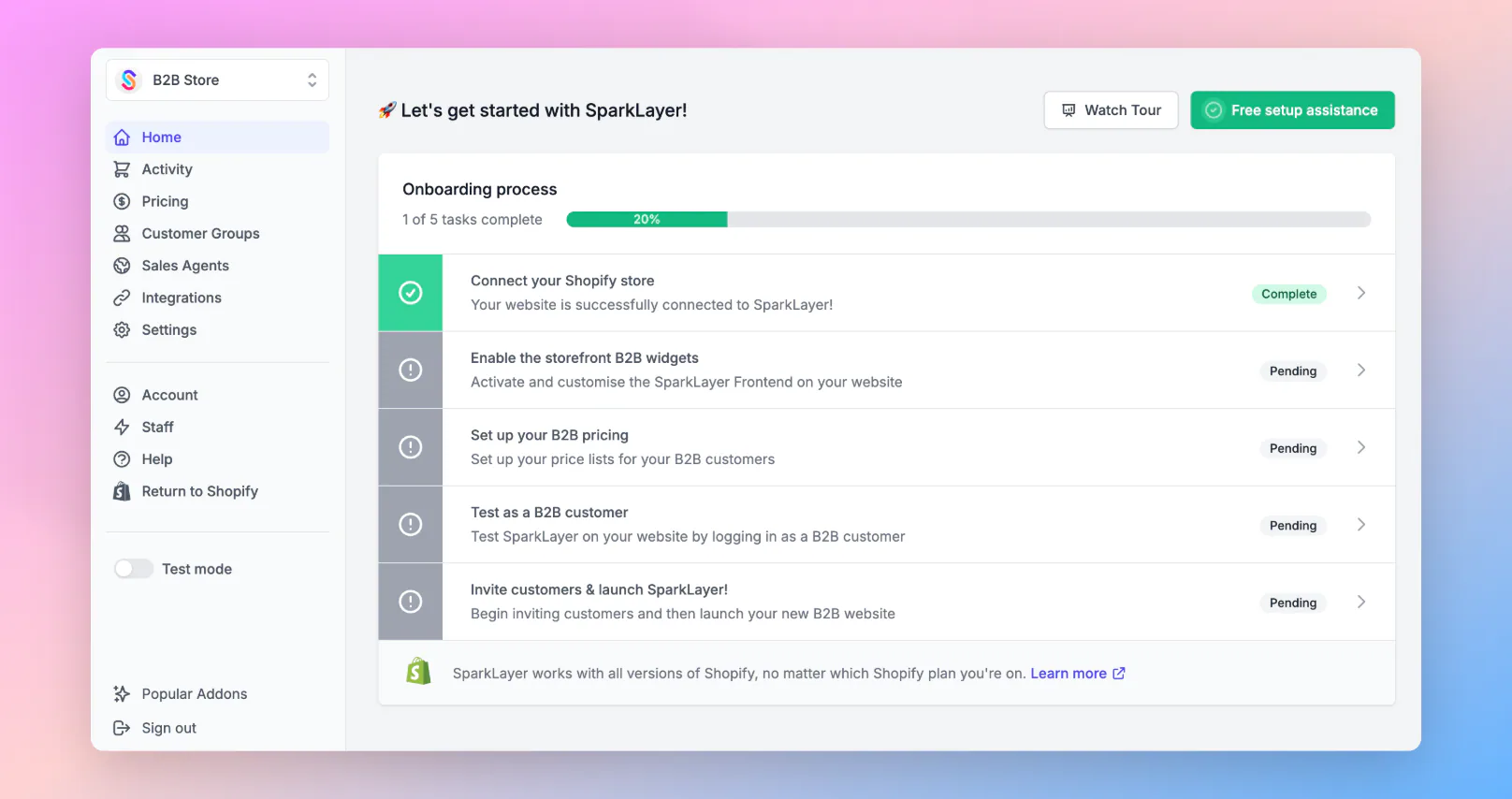Click the Test as a B2B customer title
This screenshot has width=1512, height=799.
tap(549, 513)
